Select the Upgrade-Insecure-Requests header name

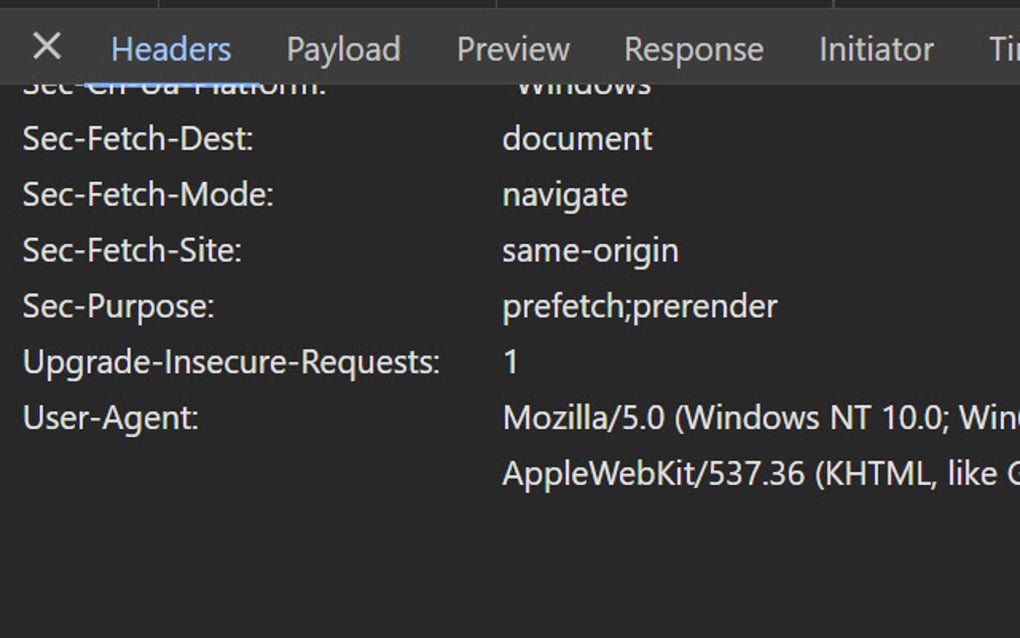coord(231,362)
